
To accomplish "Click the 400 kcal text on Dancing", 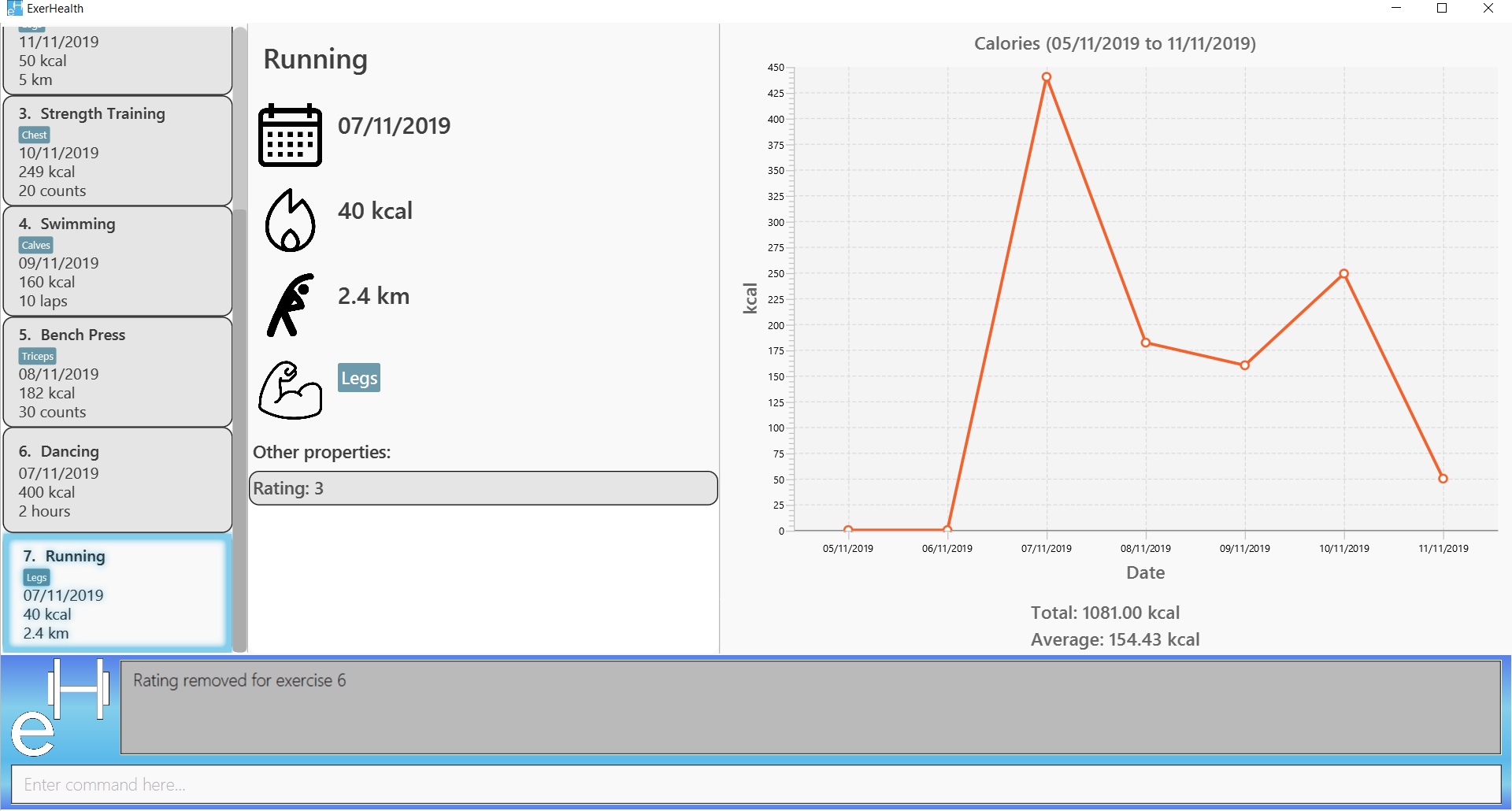I will 47,492.
